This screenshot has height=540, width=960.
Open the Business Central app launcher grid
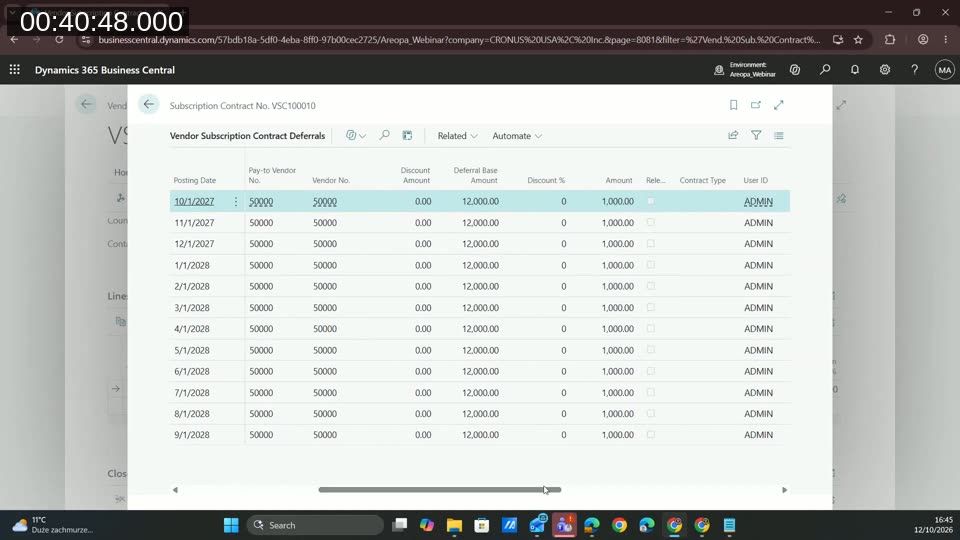[15, 70]
